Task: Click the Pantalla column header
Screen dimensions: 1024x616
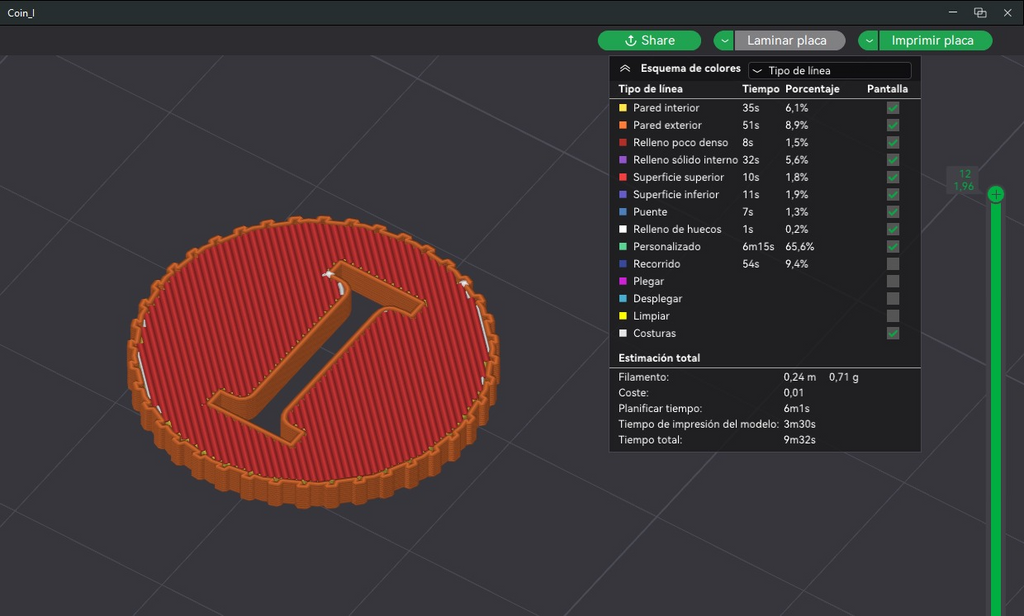Action: 887,89
